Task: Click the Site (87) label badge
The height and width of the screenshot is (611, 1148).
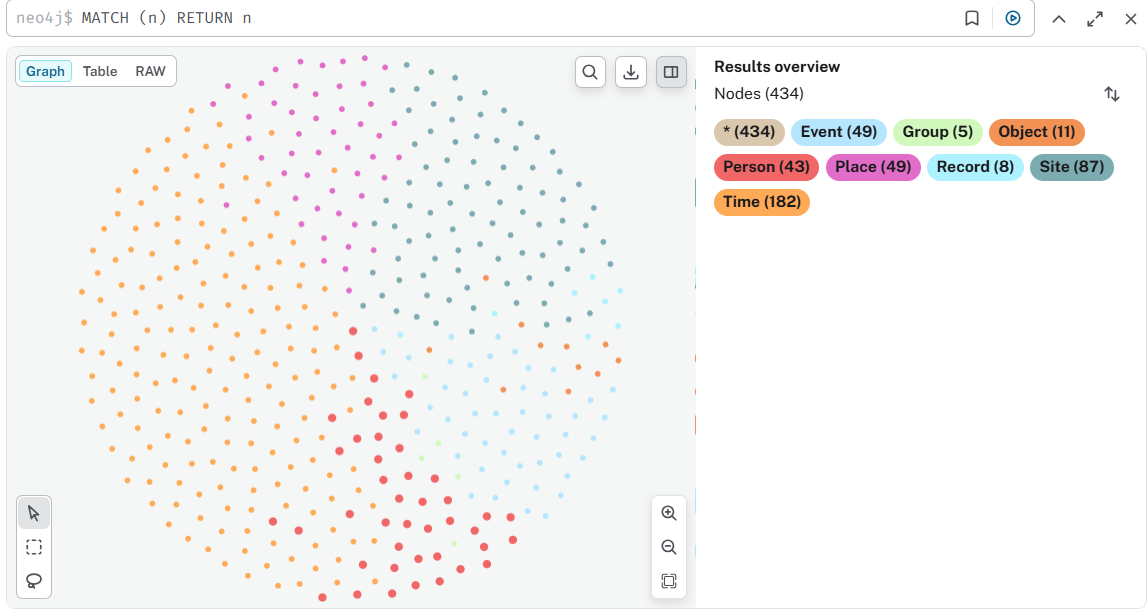Action: point(1071,167)
